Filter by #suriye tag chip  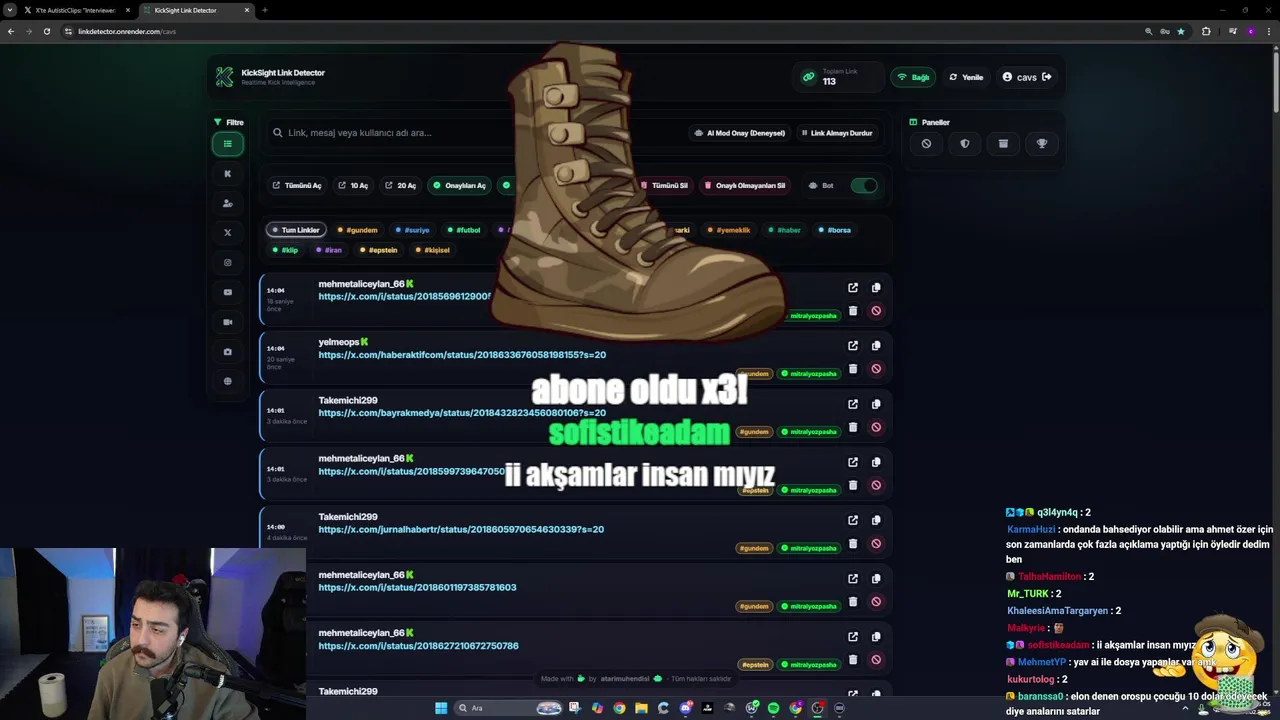pos(412,230)
